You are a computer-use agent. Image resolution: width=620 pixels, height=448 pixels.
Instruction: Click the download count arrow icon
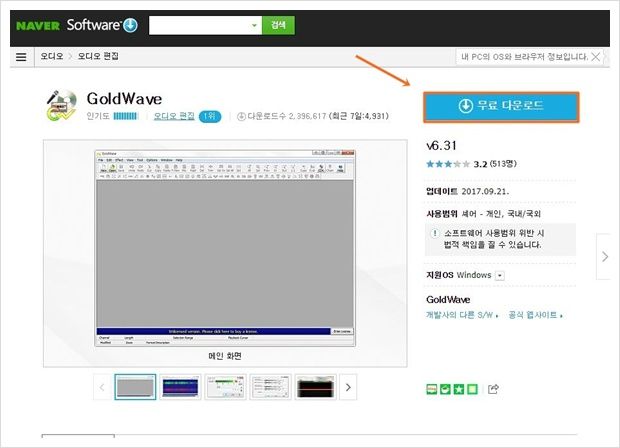[241, 117]
